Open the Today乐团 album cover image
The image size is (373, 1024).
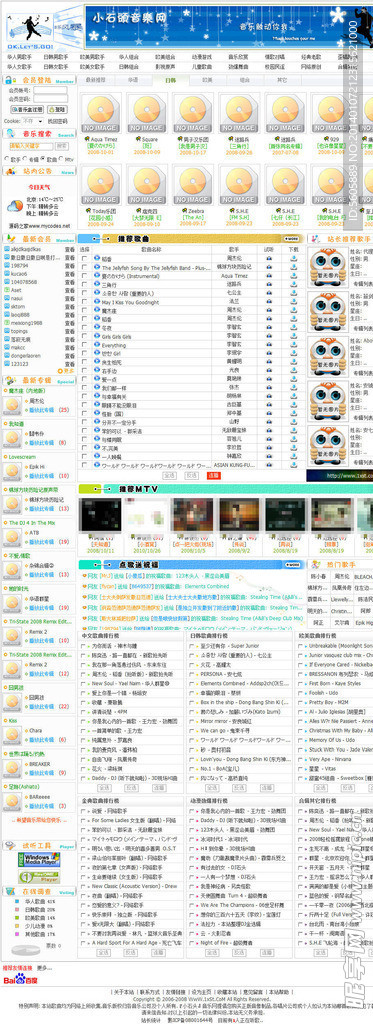pos(101,185)
